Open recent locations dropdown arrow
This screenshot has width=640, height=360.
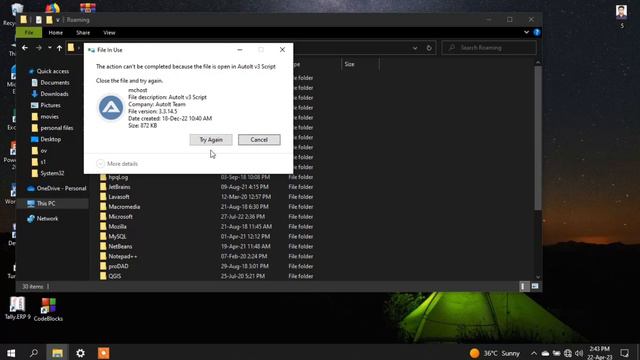[49, 48]
